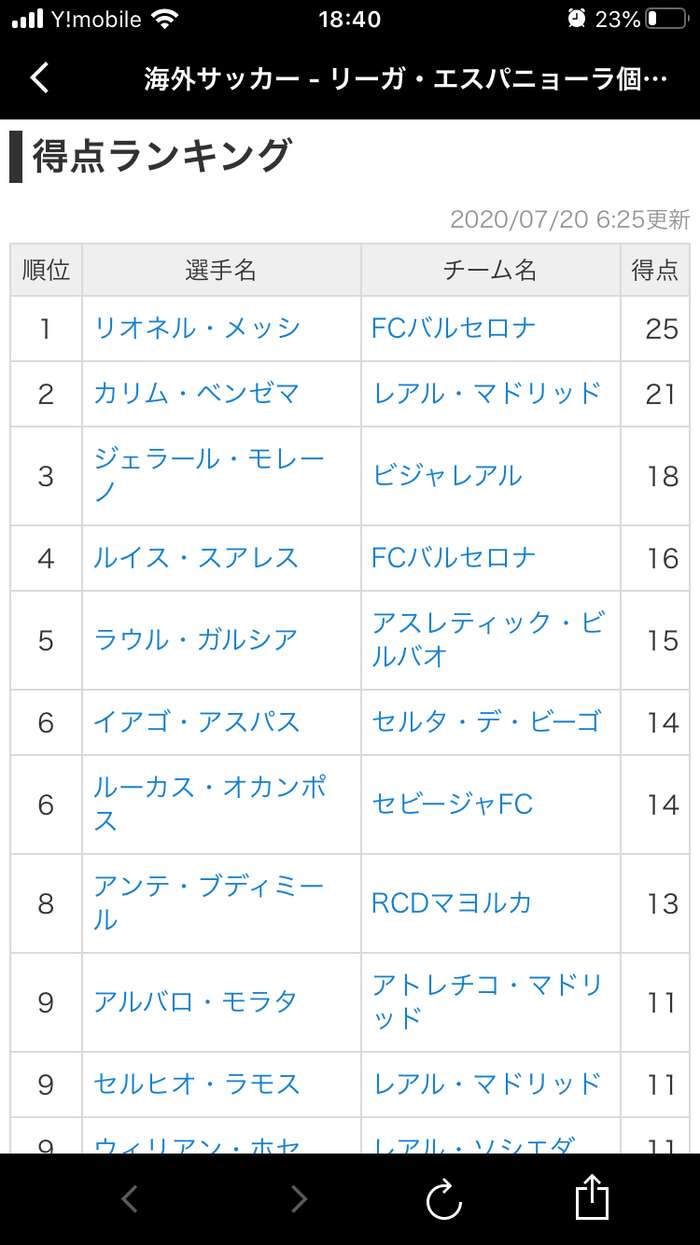Screen dimensions: 700x1245
Task: Open team RCDマヨルカ
Action: click(x=452, y=903)
